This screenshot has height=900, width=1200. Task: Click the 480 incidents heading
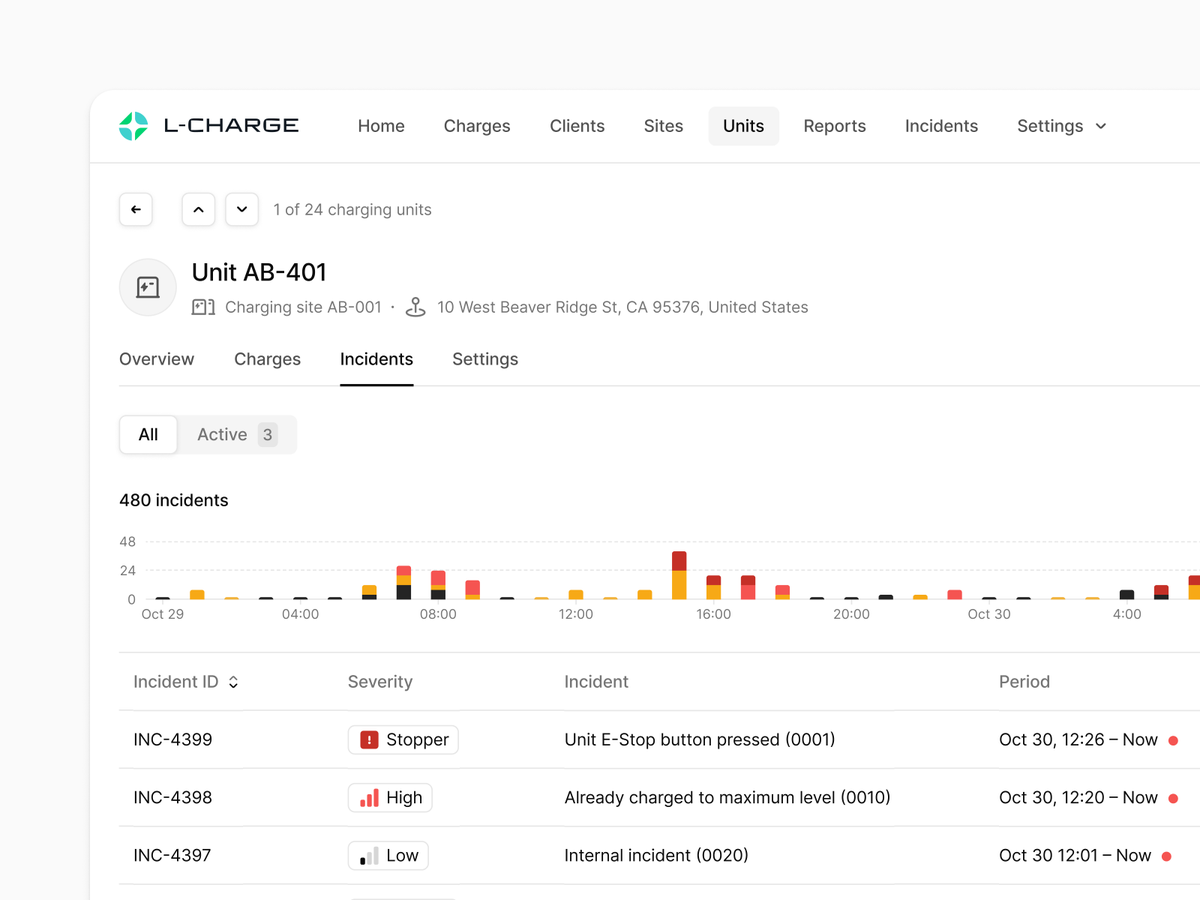(174, 500)
